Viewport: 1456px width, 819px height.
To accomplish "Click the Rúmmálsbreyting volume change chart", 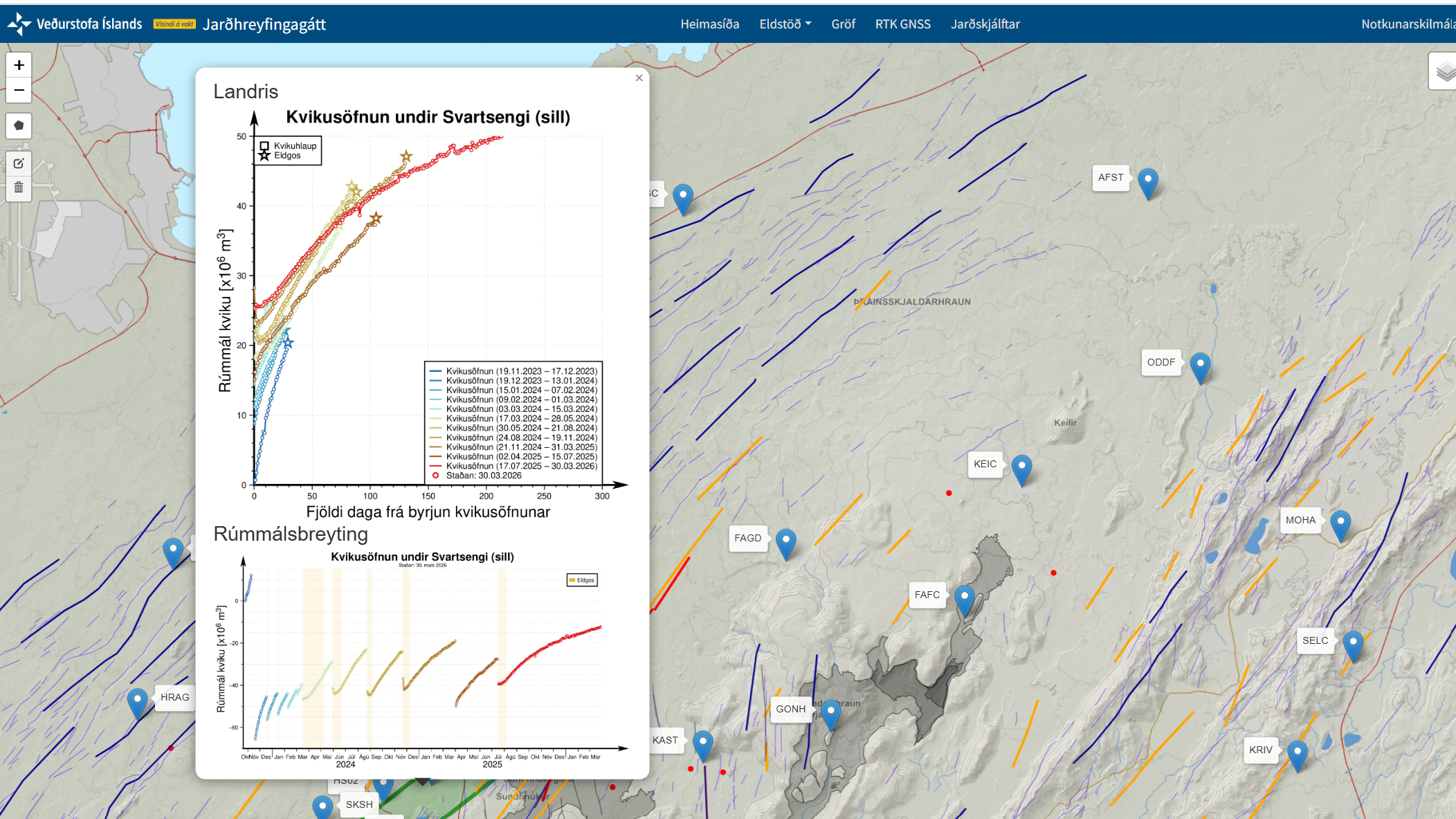I will tap(422, 658).
